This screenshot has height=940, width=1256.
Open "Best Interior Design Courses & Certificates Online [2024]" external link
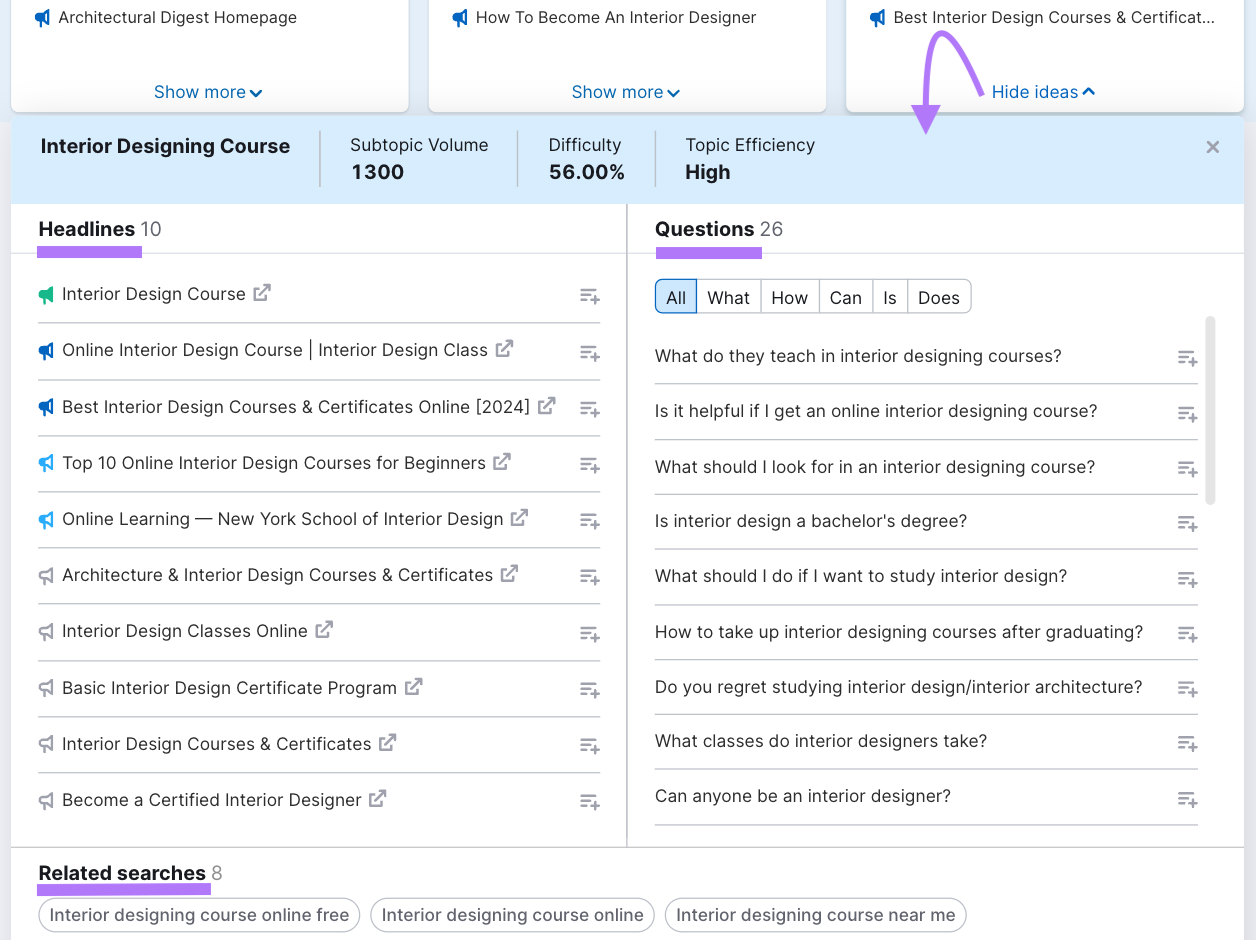coord(546,406)
